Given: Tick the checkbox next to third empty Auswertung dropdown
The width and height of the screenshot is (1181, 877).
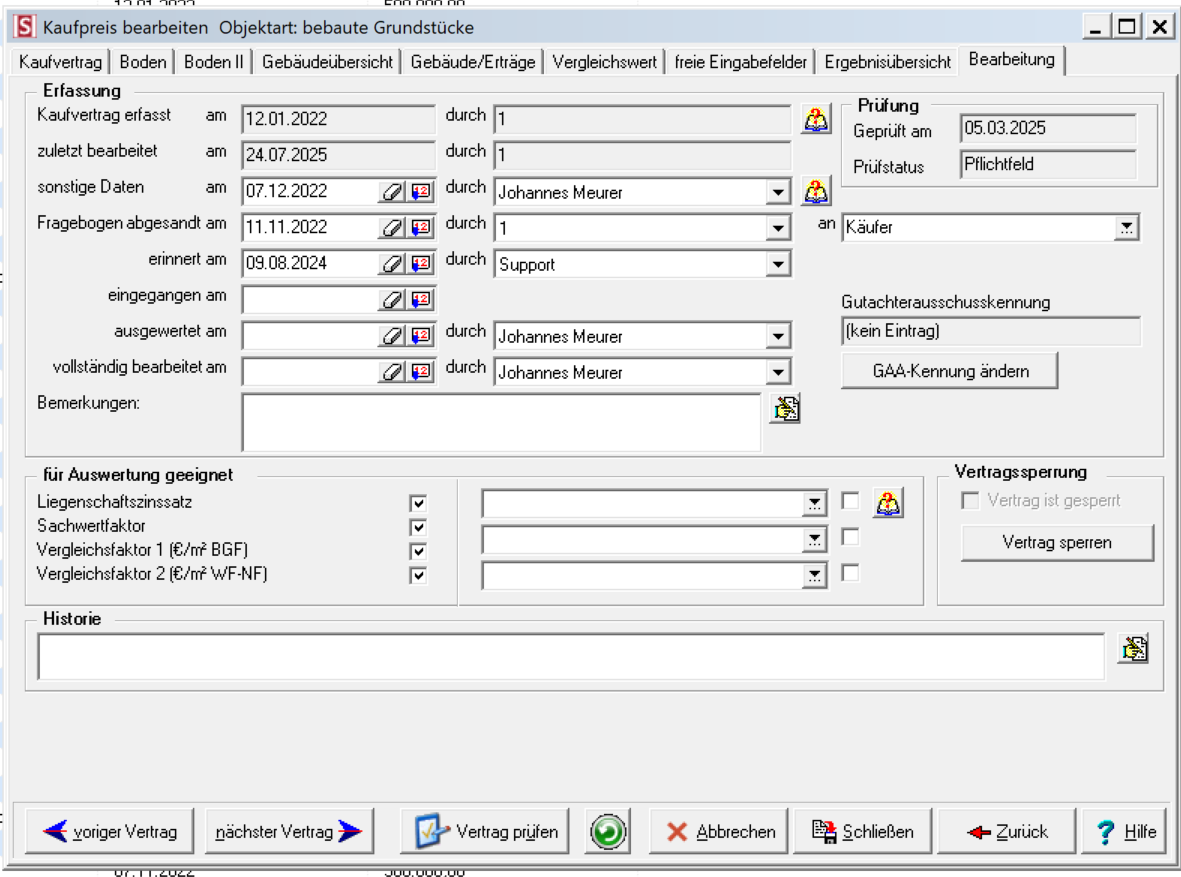Looking at the screenshot, I should [x=850, y=573].
